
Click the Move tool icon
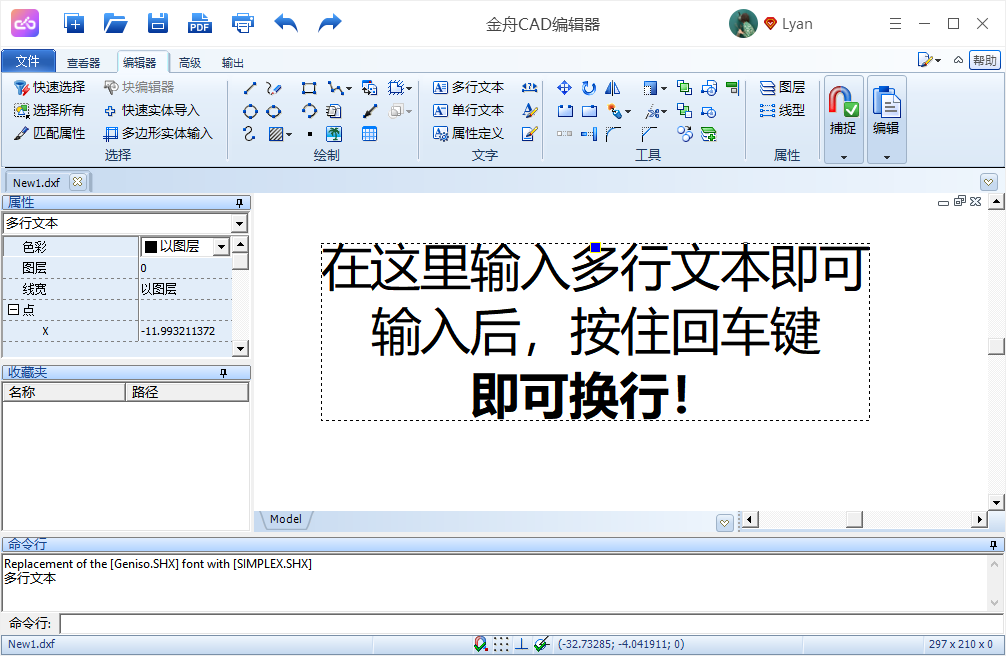(x=565, y=88)
